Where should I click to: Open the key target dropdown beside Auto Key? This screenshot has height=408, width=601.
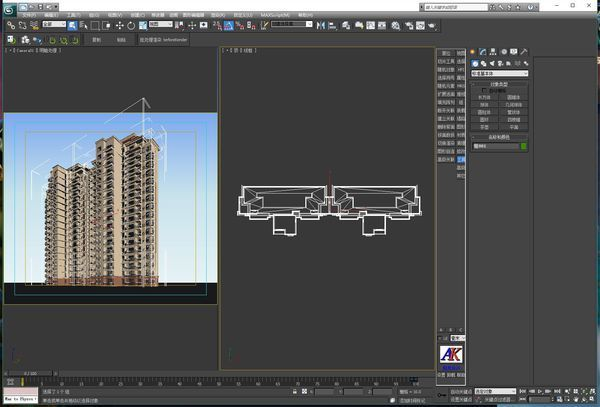[x=495, y=392]
